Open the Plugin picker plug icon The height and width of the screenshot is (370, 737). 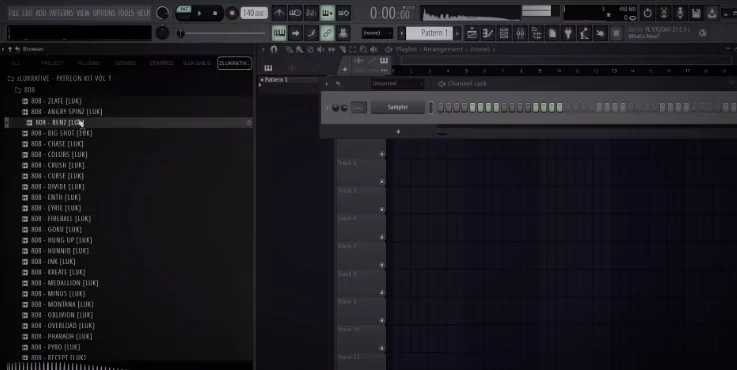(568, 33)
